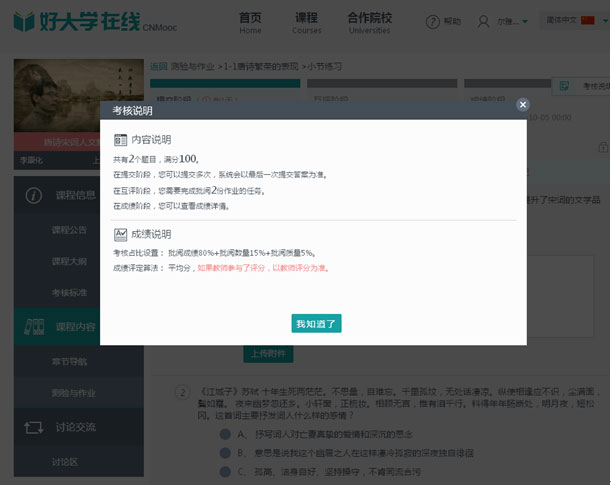Close the 考核说明 dialog with X
The height and width of the screenshot is (485, 611).
click(x=522, y=104)
